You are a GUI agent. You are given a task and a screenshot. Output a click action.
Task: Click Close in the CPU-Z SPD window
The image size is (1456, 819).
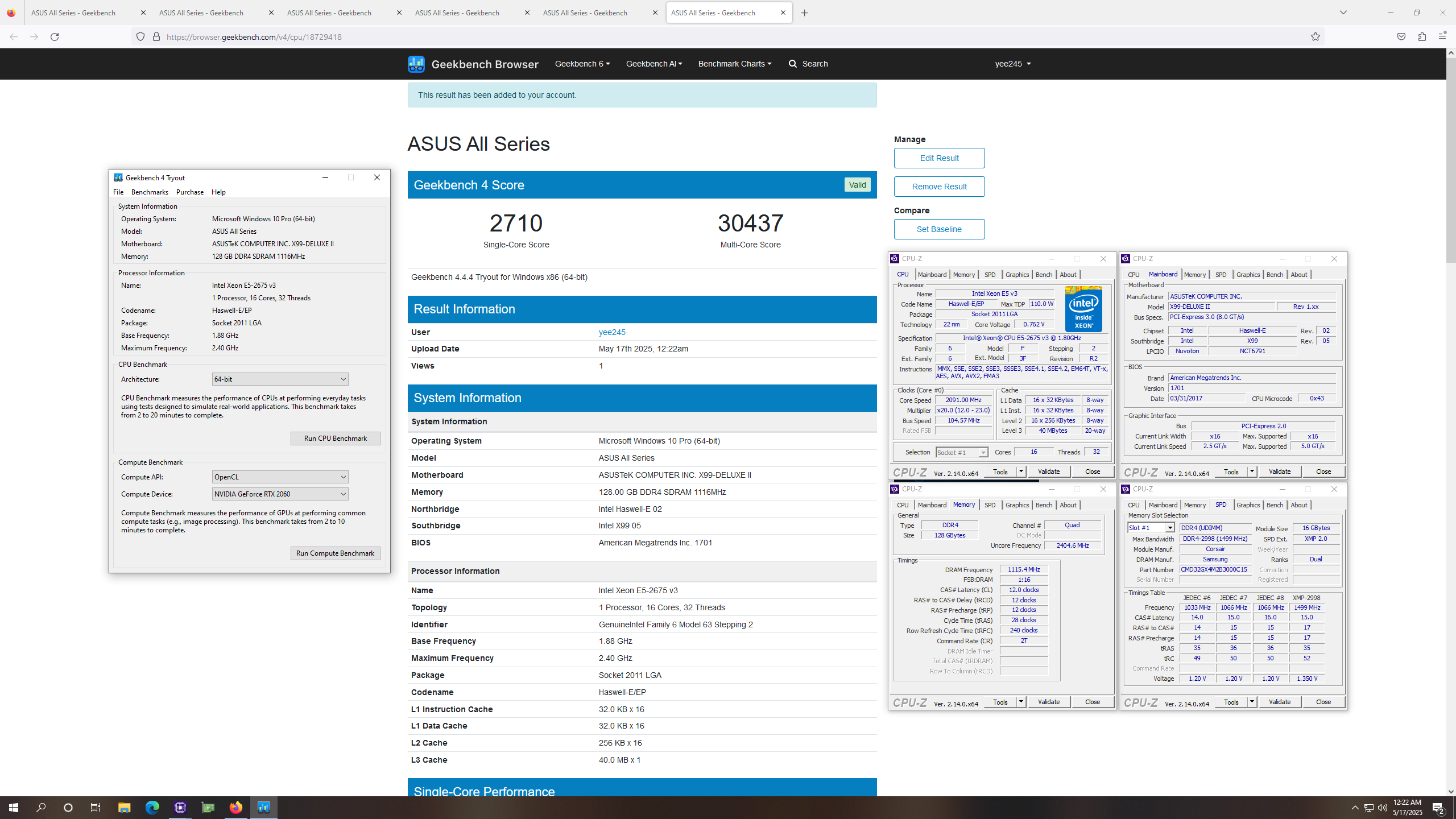pyautogui.click(x=1323, y=702)
